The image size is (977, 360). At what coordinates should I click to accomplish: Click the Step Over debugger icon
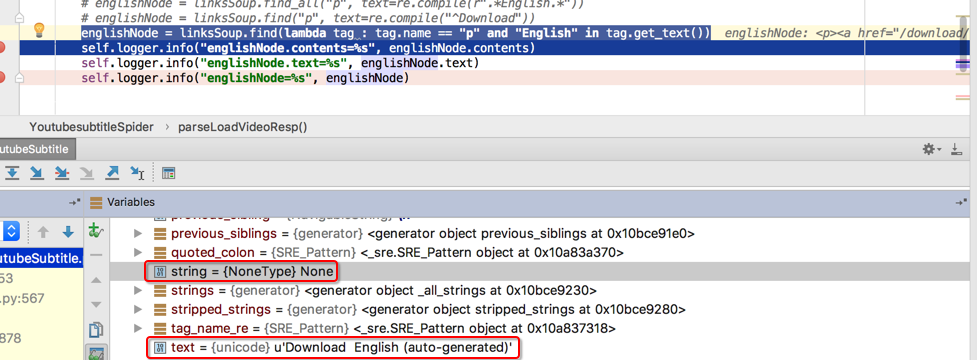[12, 173]
